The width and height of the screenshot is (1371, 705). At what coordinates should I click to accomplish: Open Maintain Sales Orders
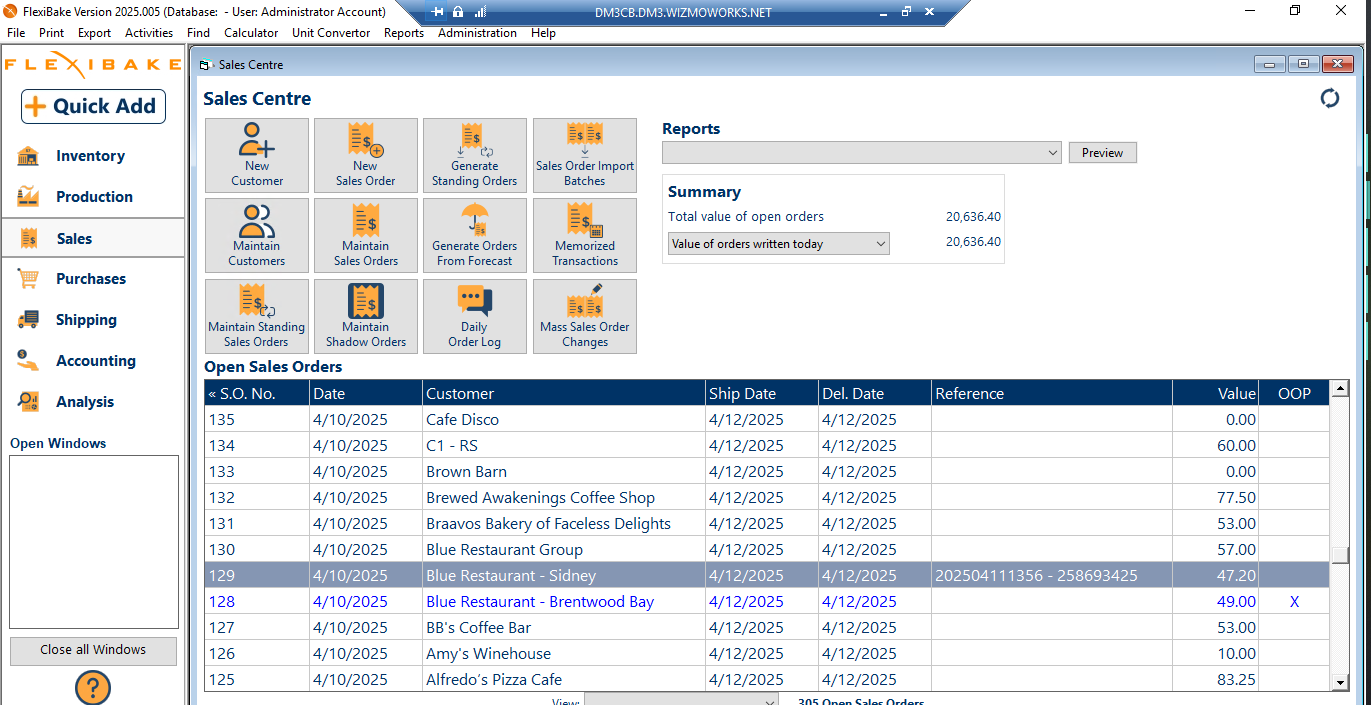click(x=366, y=235)
